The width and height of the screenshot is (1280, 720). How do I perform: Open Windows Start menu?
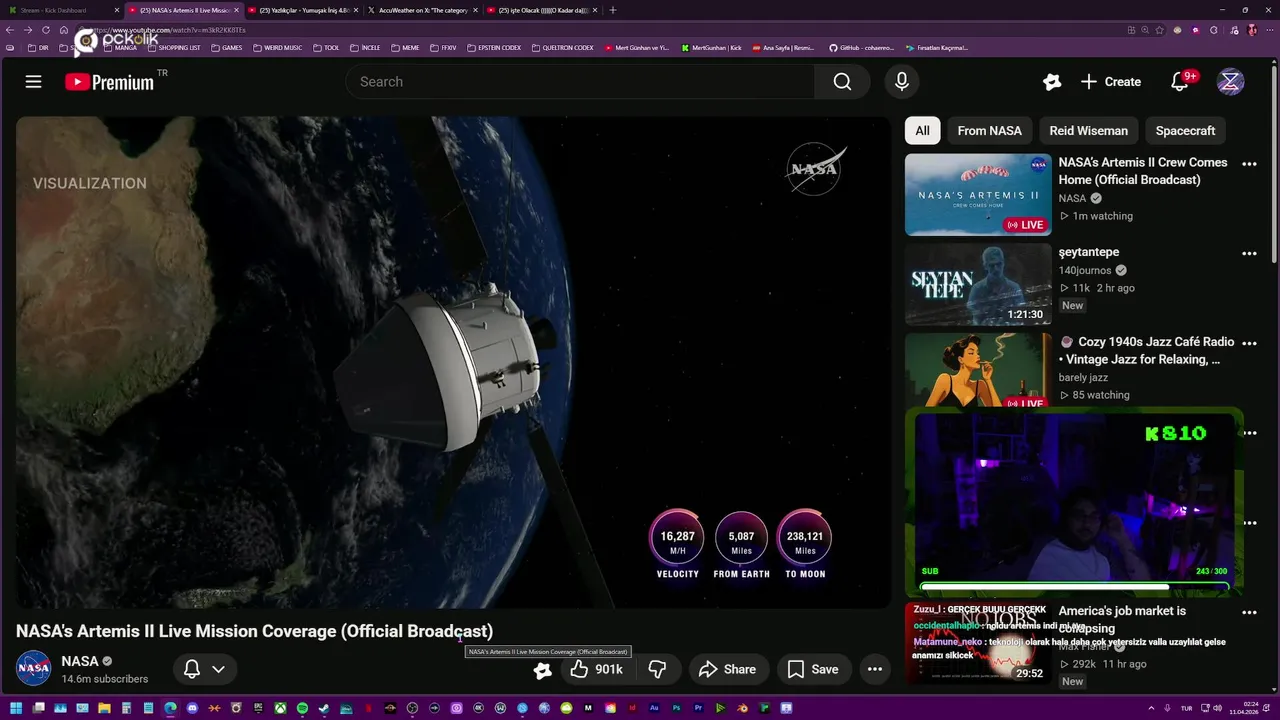[16, 708]
